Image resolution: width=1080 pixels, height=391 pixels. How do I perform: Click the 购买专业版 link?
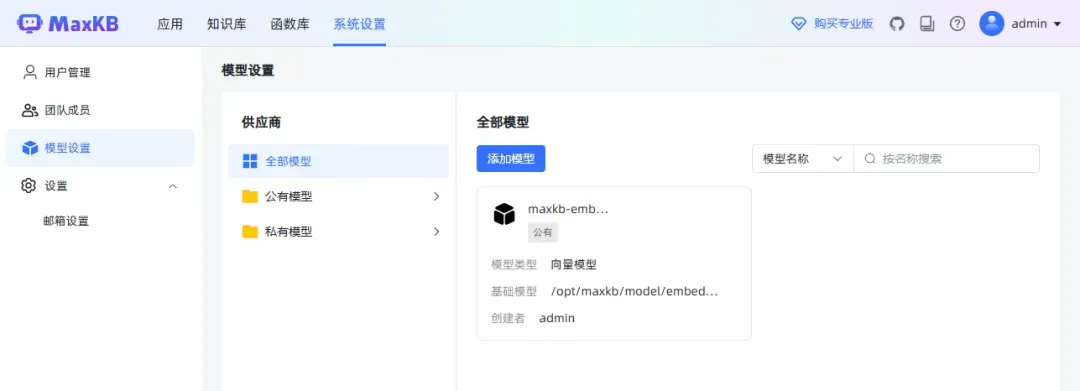[x=843, y=24]
